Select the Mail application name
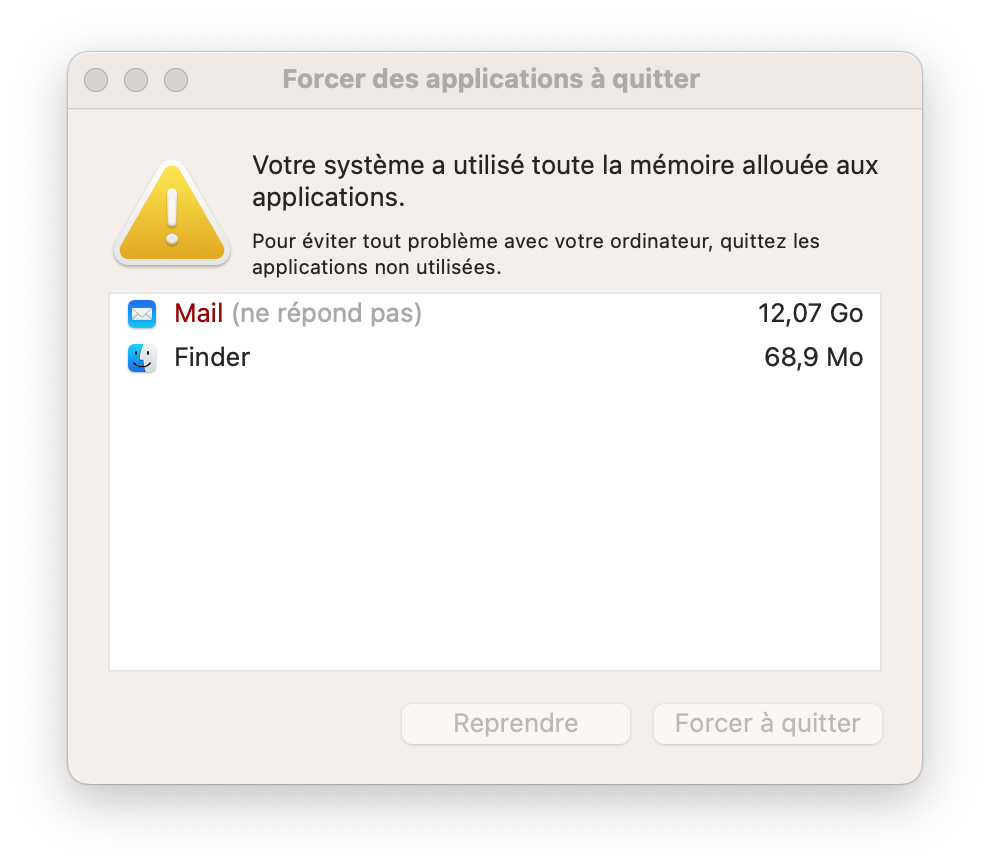Viewport: 990px width, 868px height. [x=198, y=314]
